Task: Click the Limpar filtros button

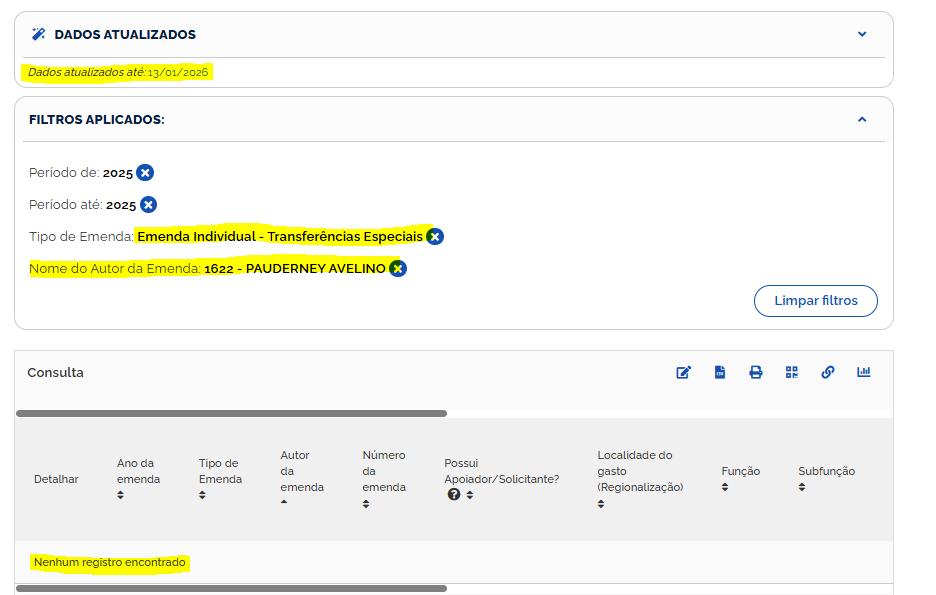Action: coord(815,301)
